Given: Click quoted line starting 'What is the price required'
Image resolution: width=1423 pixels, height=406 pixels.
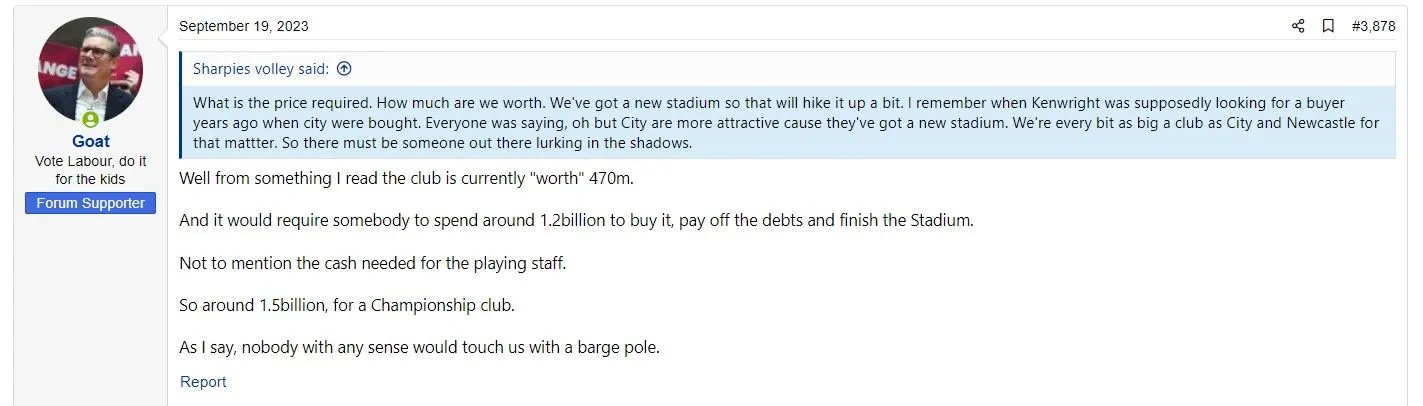Looking at the screenshot, I should (600, 103).
